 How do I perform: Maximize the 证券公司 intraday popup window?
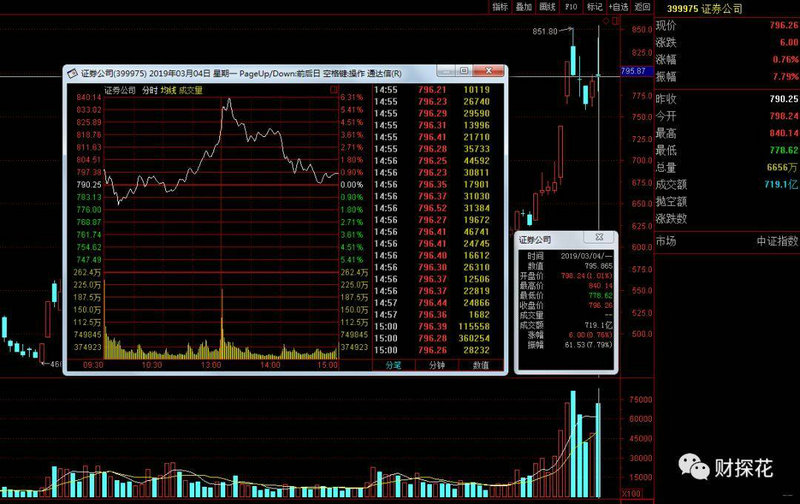click(465, 72)
